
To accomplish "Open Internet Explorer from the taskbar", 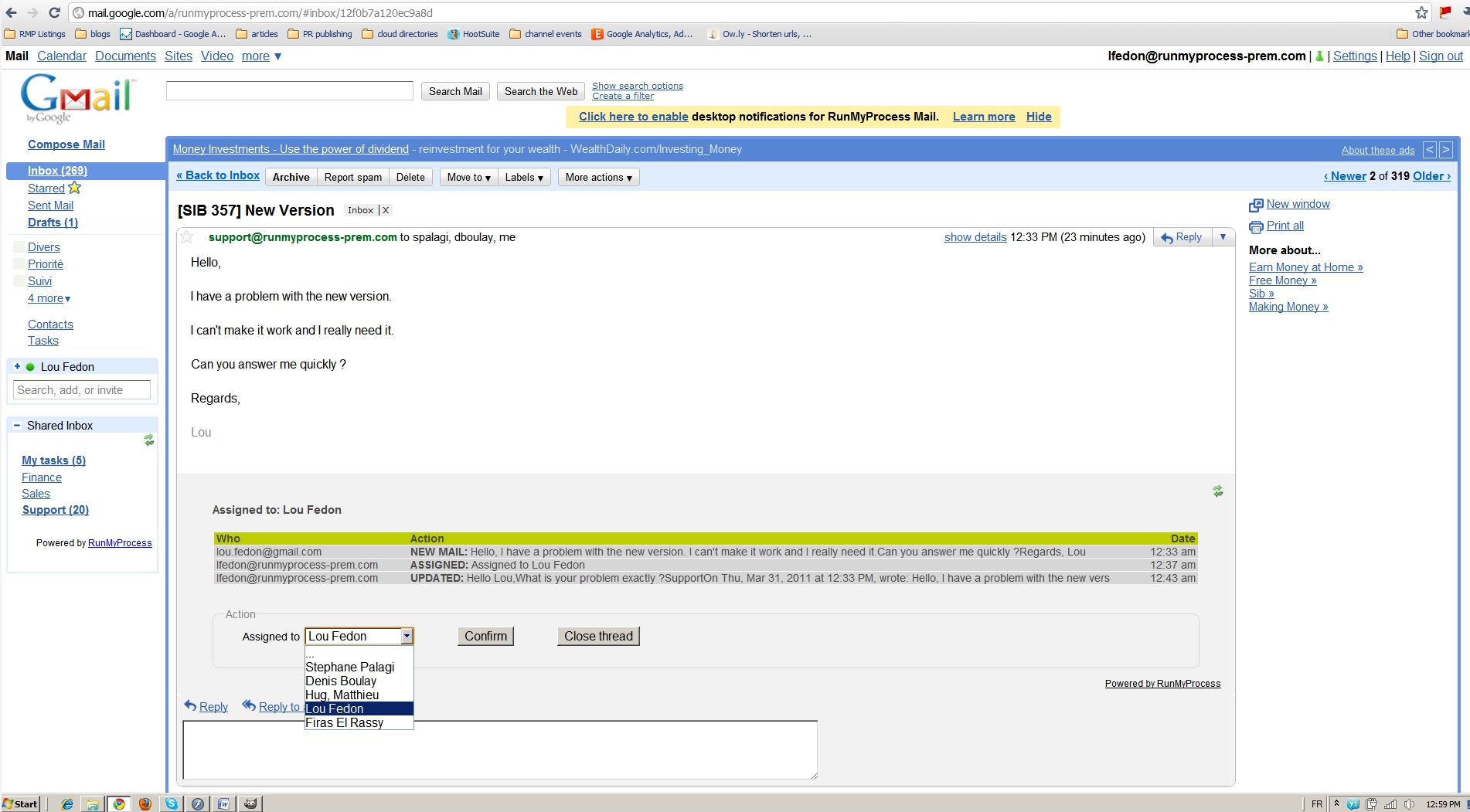I will (x=67, y=804).
